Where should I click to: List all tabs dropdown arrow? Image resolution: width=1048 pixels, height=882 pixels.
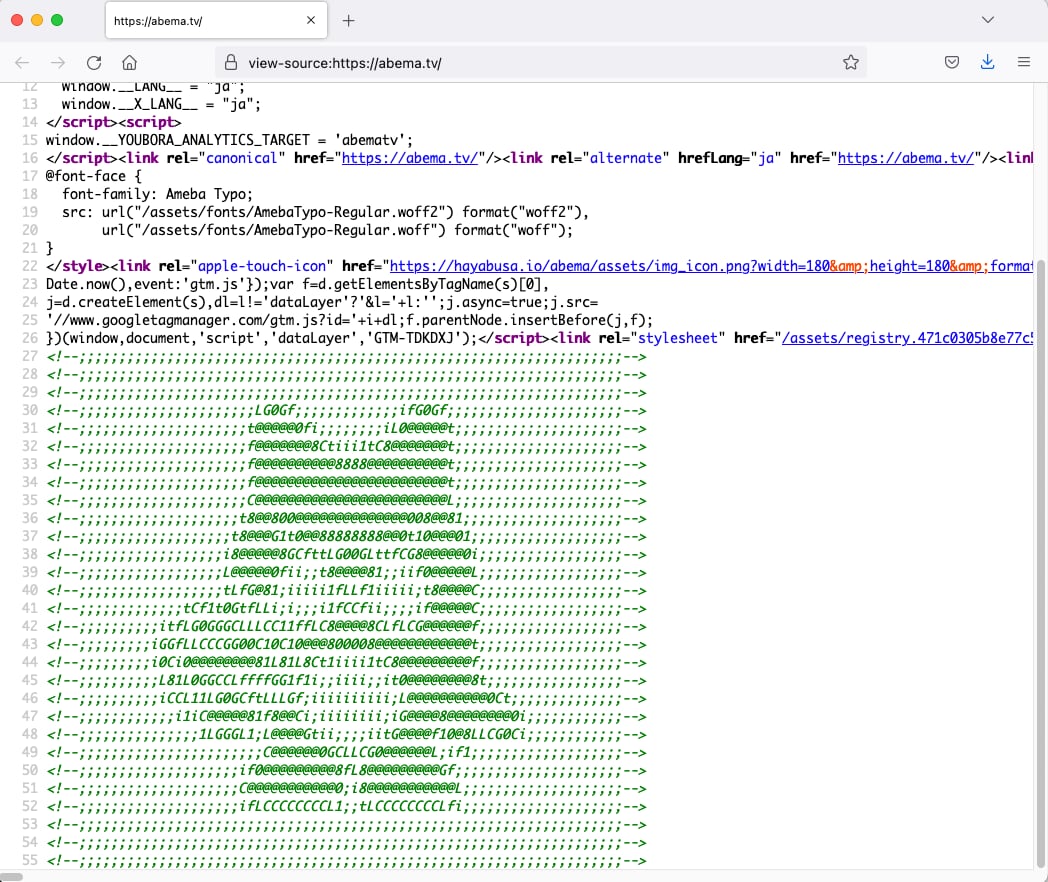click(x=988, y=20)
